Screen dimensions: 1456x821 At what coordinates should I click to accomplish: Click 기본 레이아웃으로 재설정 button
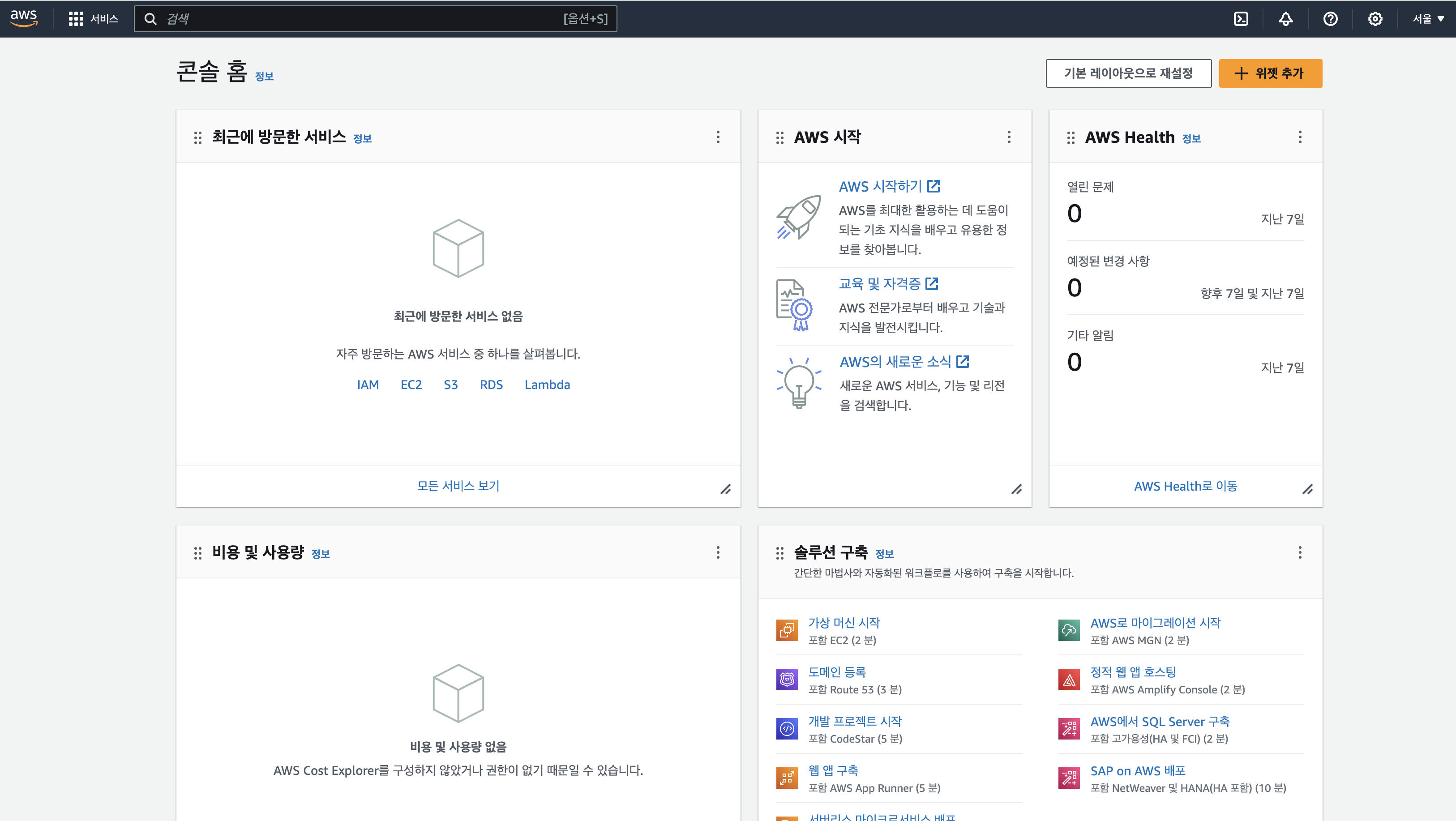[1128, 73]
